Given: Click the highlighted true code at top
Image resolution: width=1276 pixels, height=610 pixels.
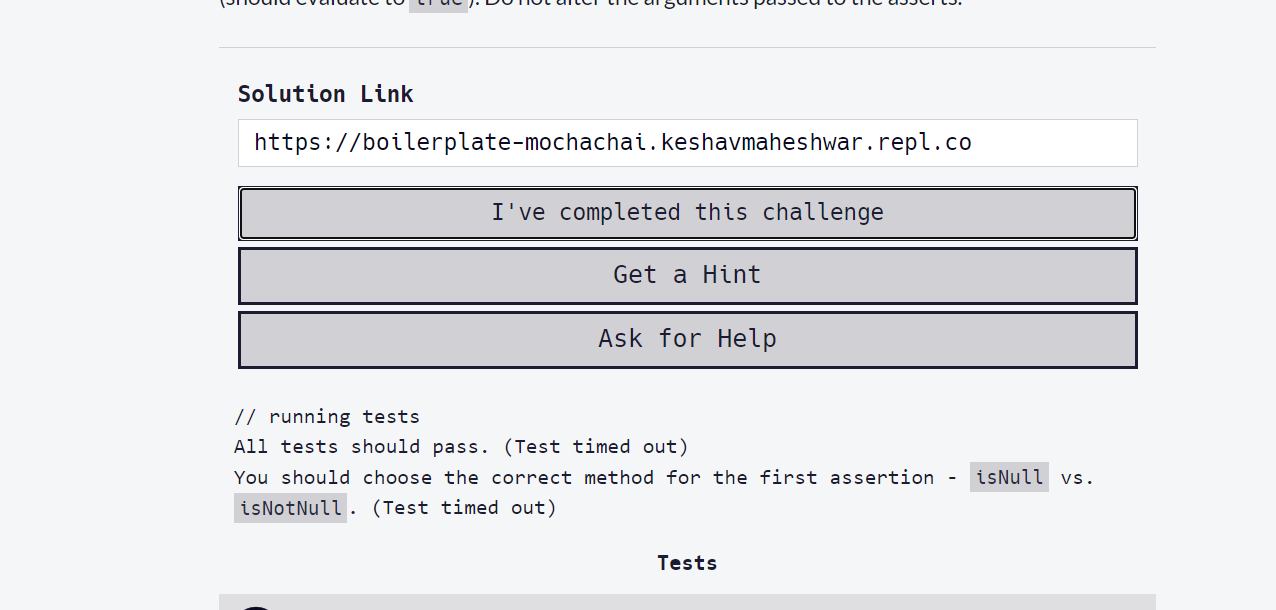Looking at the screenshot, I should (x=438, y=4).
